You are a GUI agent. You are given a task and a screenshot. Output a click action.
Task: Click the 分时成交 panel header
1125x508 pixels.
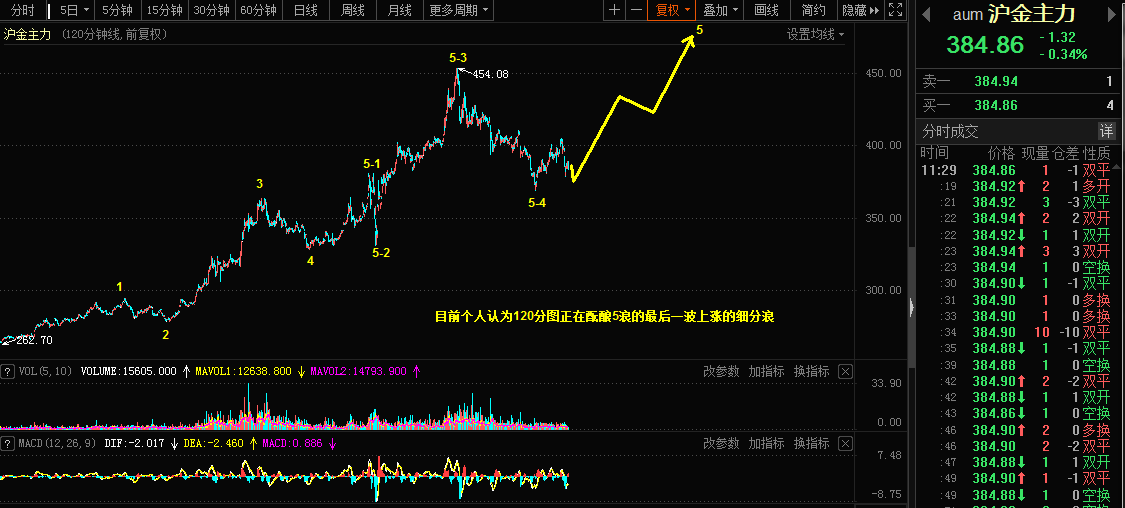click(951, 131)
